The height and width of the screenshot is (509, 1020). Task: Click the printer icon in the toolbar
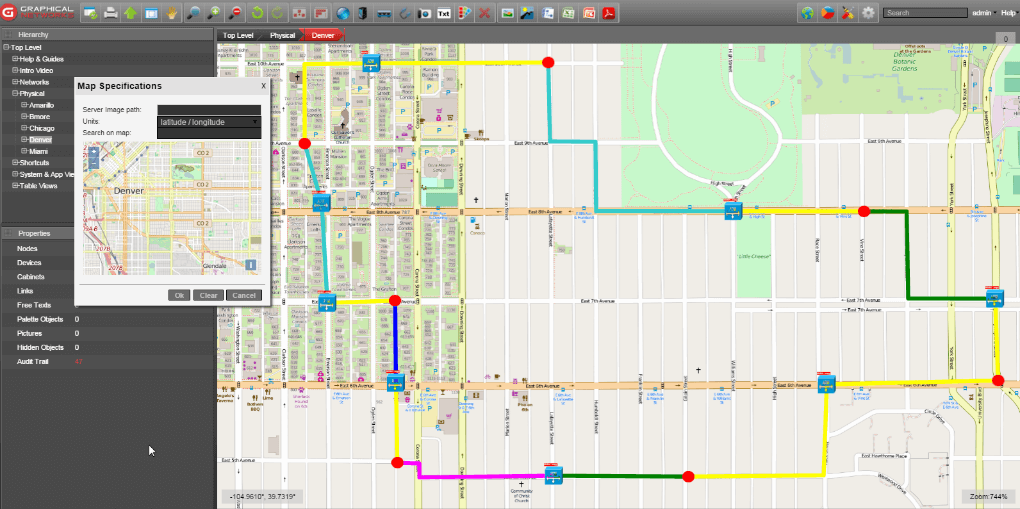click(x=111, y=12)
